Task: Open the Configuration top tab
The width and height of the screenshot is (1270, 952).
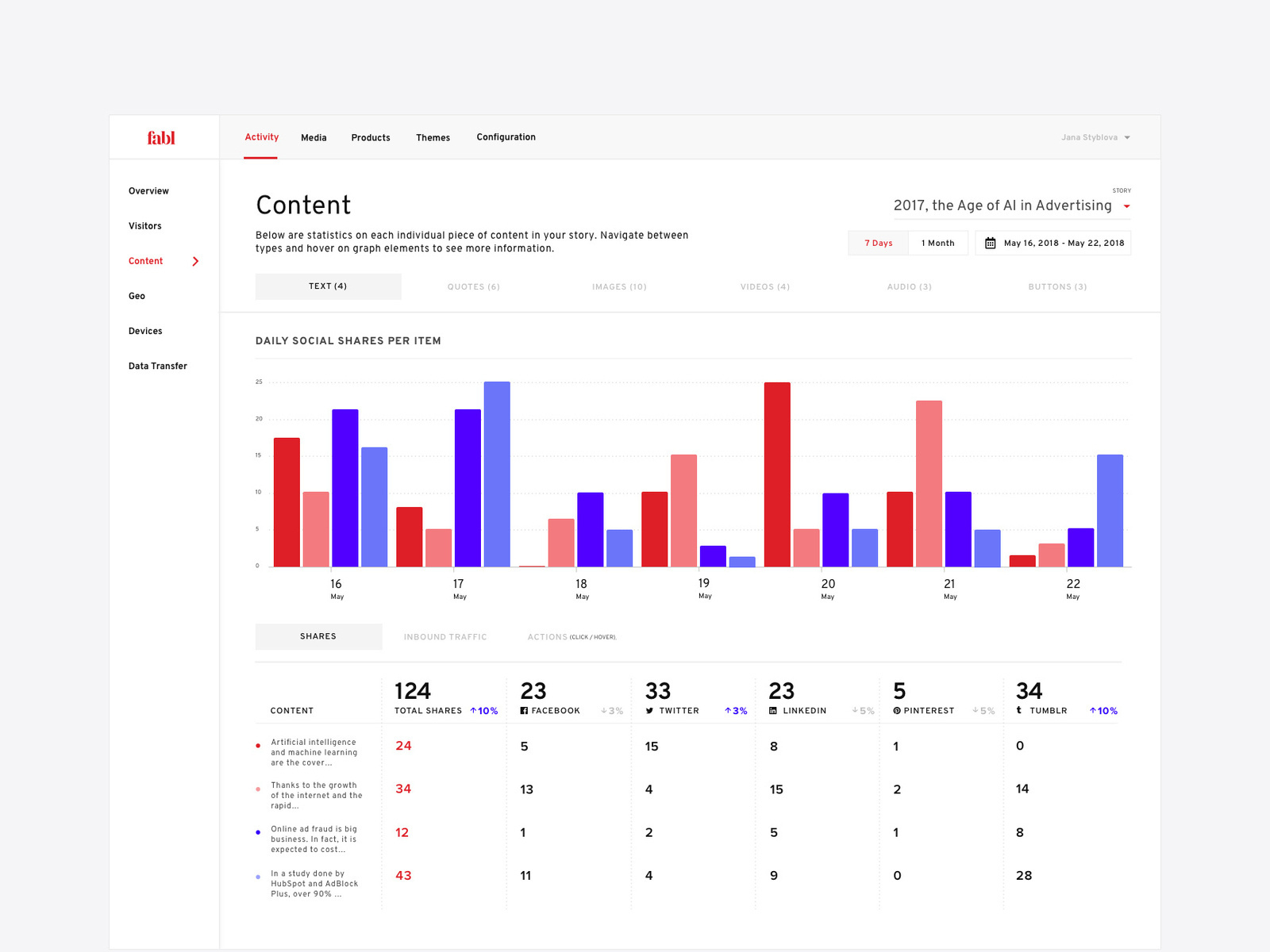Action: pyautogui.click(x=506, y=137)
